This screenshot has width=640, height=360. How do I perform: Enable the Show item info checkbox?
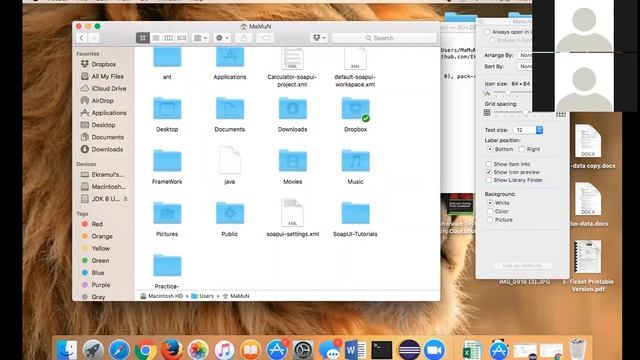click(x=489, y=164)
